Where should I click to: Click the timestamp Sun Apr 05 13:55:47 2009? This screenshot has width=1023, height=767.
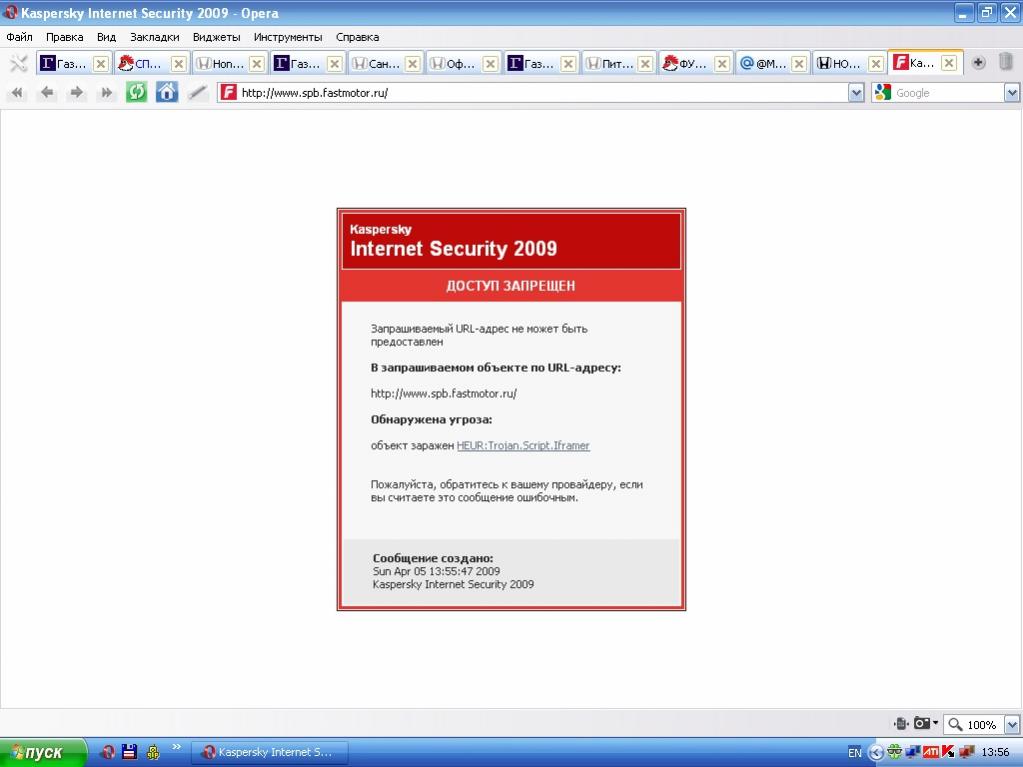point(436,571)
